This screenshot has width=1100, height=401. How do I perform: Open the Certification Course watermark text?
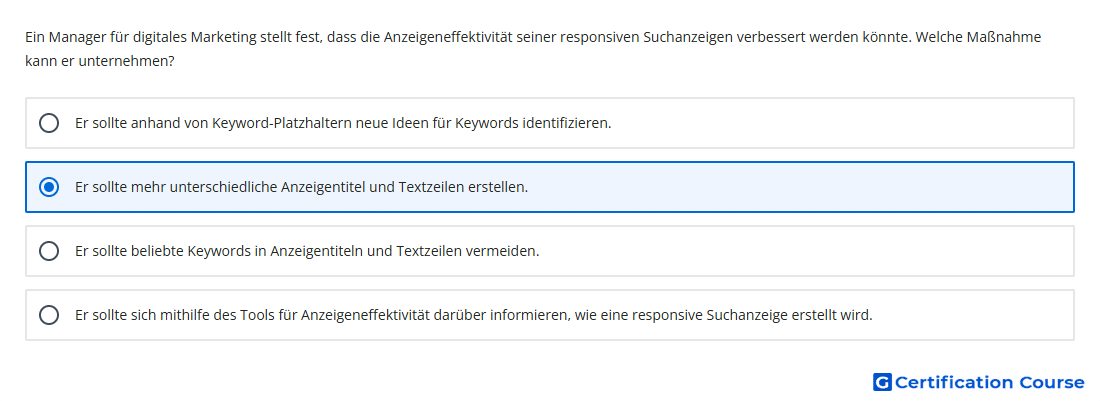tap(989, 382)
